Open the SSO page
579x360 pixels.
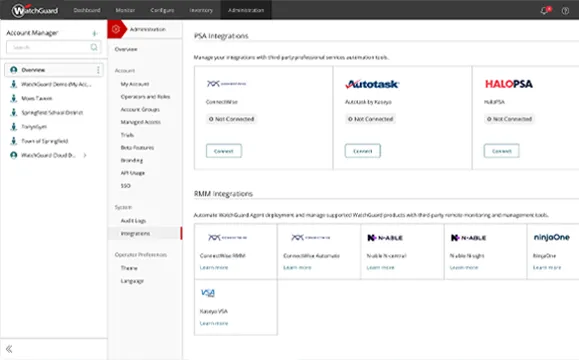tap(126, 186)
